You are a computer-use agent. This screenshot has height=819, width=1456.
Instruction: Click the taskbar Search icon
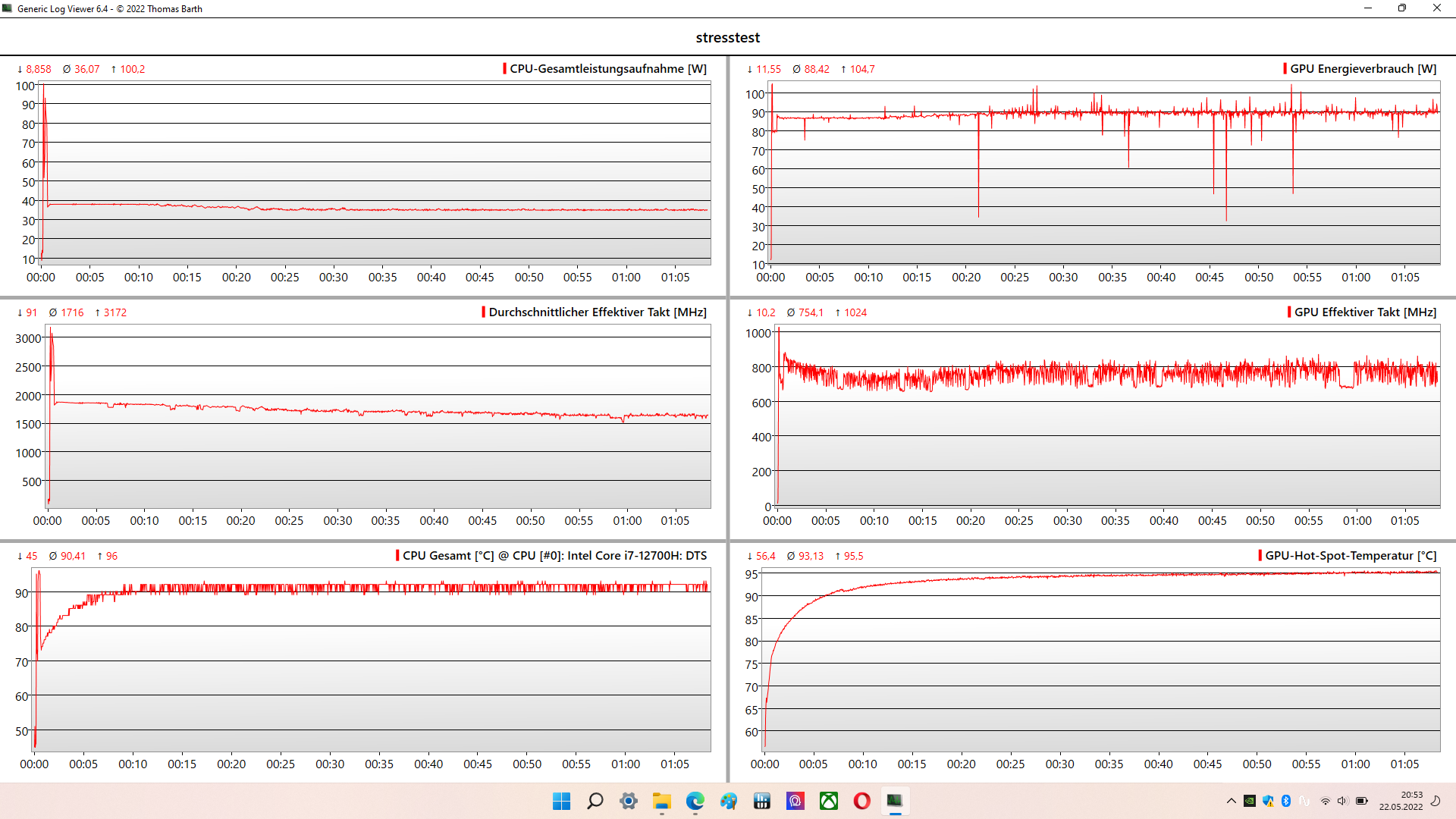point(595,801)
